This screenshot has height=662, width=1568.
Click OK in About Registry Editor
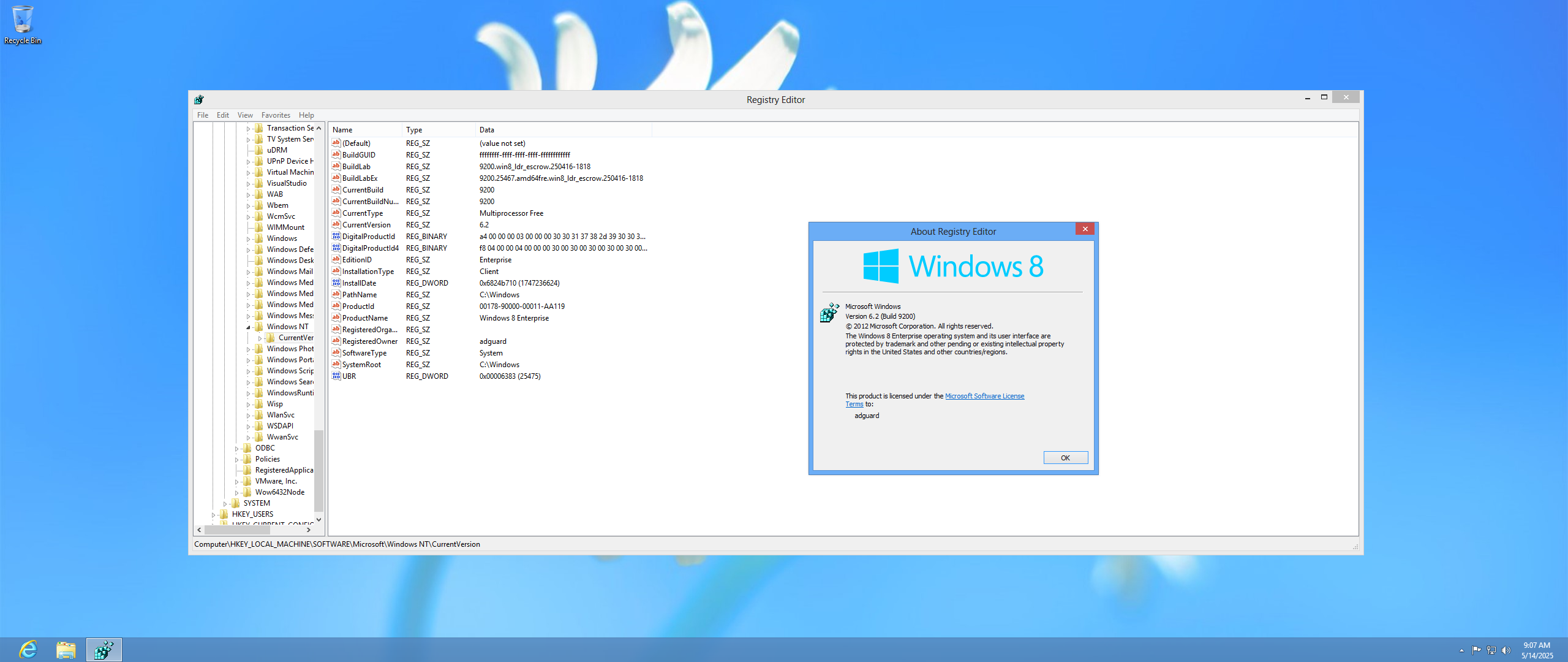[1066, 457]
